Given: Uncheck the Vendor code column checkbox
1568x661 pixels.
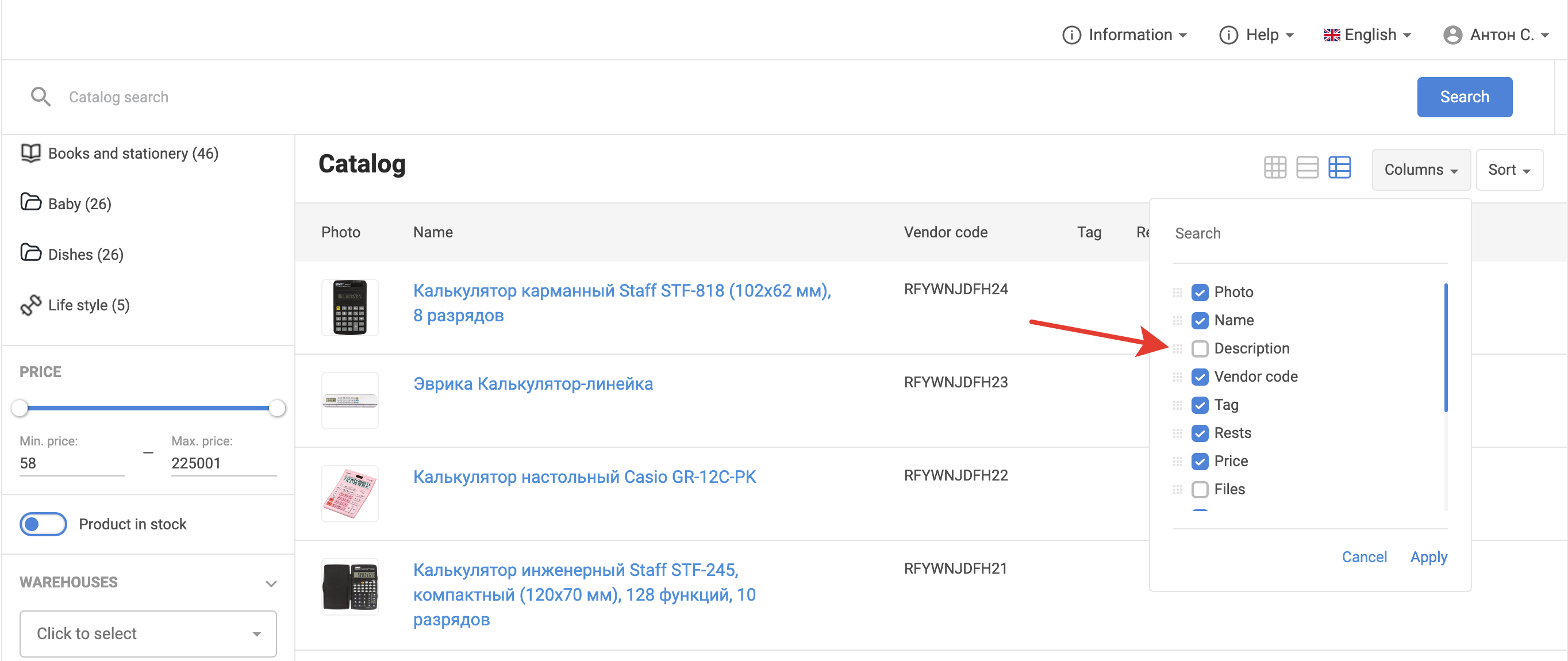Looking at the screenshot, I should (x=1200, y=376).
